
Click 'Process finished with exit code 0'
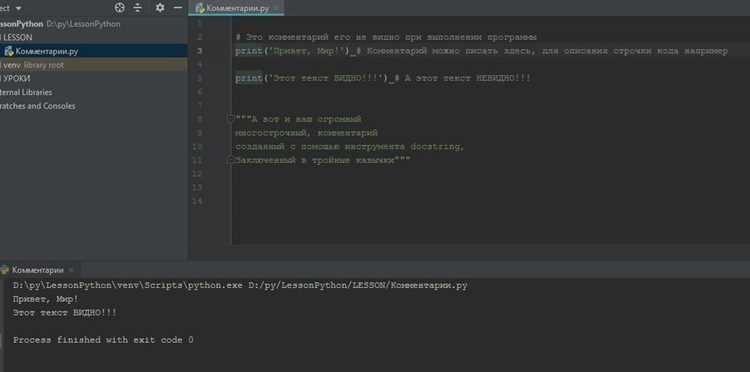(x=103, y=340)
